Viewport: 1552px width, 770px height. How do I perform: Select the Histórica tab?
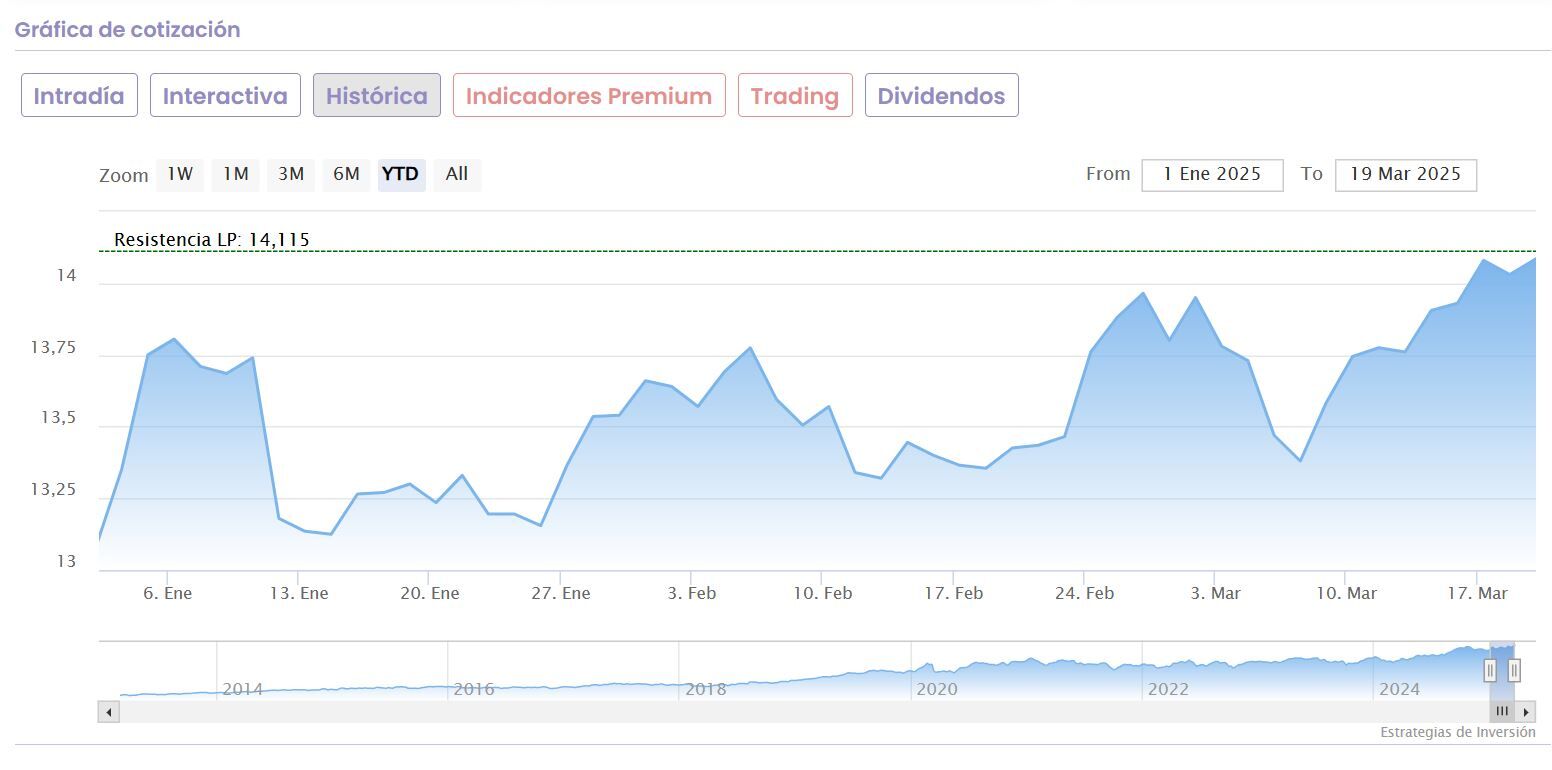point(377,96)
